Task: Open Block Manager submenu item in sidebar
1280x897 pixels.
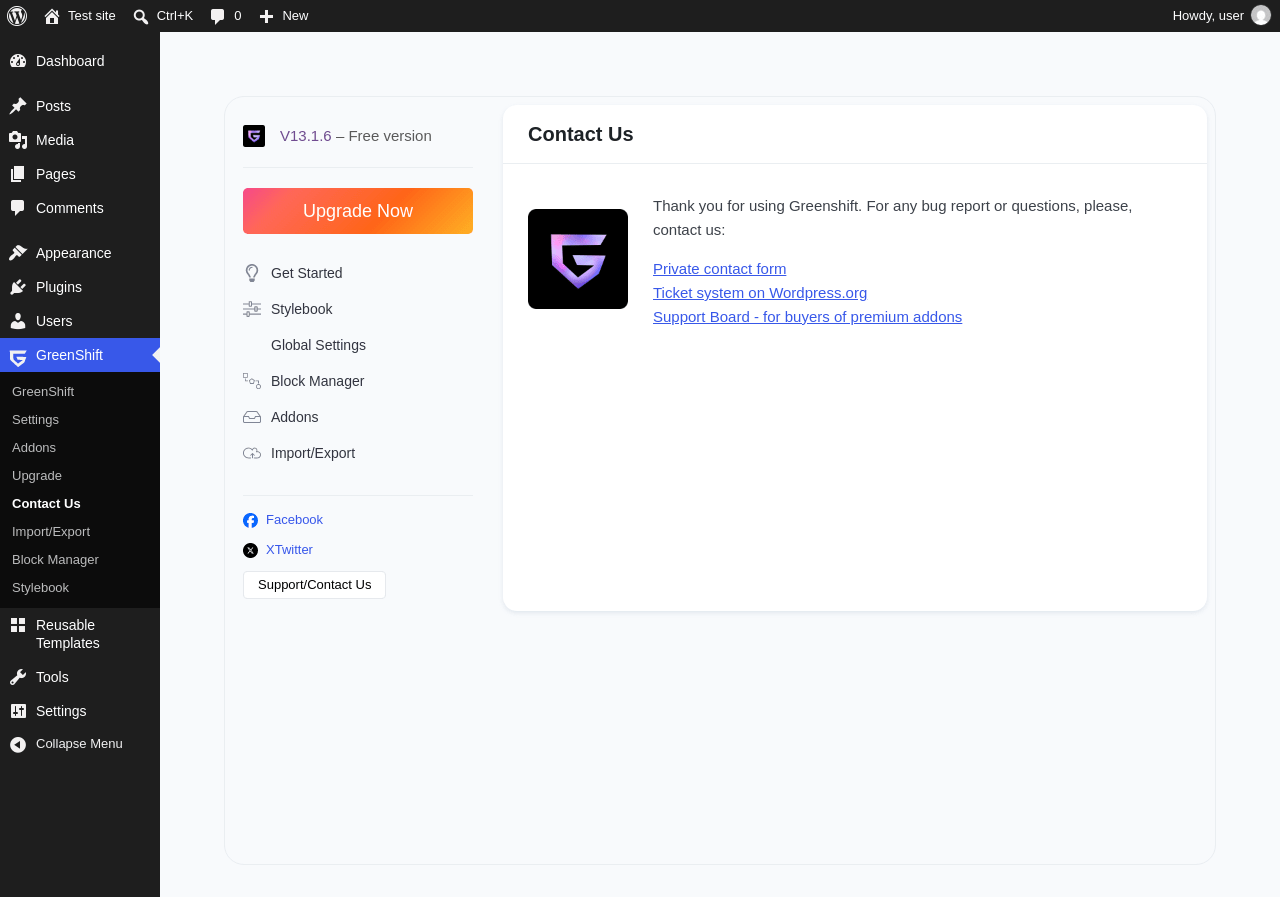Action: [x=55, y=560]
